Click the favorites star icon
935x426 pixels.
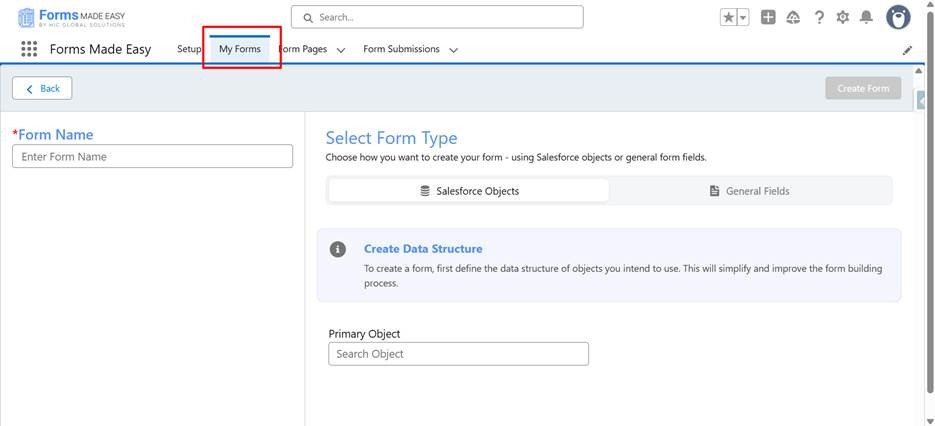coord(728,17)
